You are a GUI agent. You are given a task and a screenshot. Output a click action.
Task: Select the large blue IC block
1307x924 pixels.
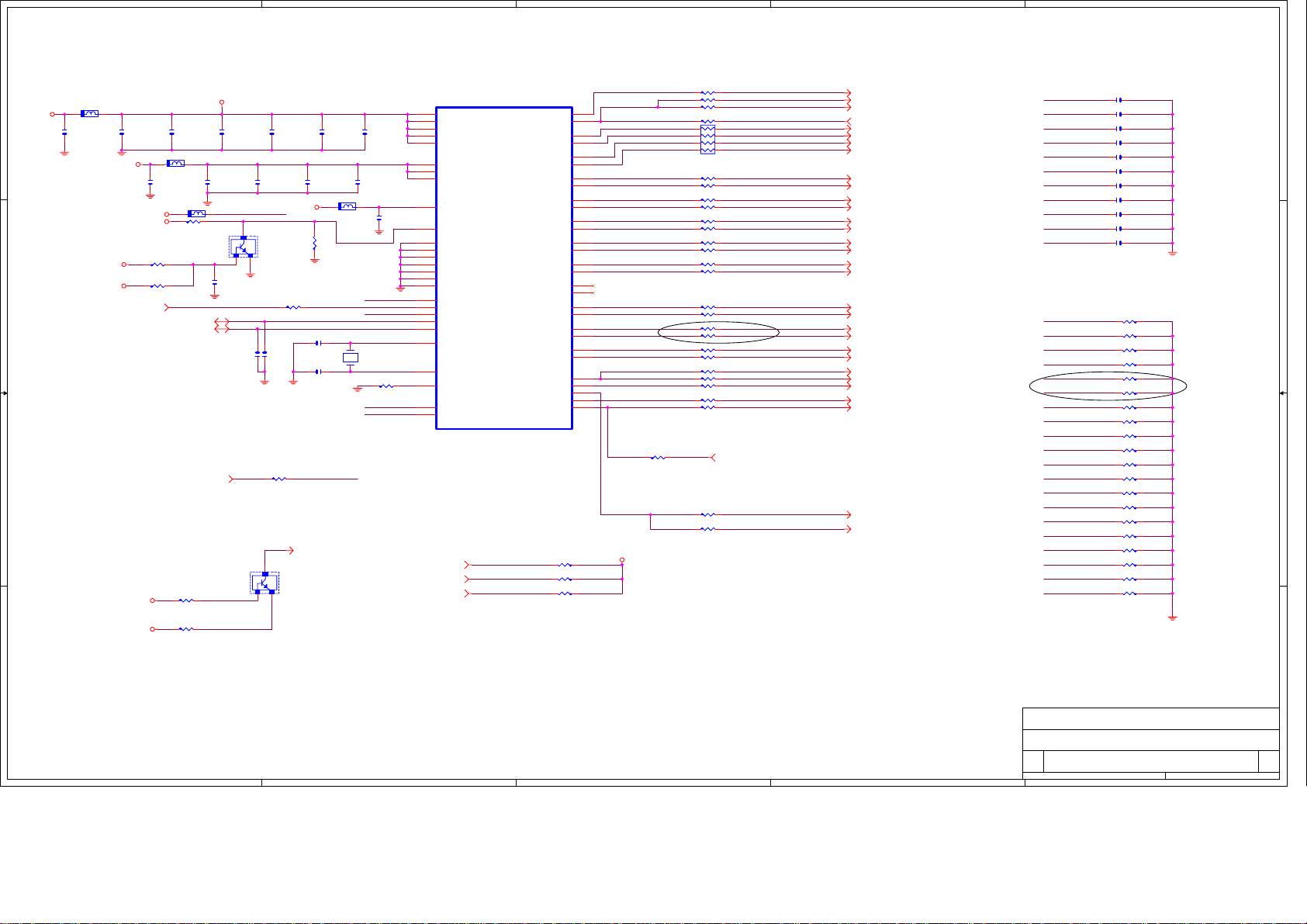[504, 268]
